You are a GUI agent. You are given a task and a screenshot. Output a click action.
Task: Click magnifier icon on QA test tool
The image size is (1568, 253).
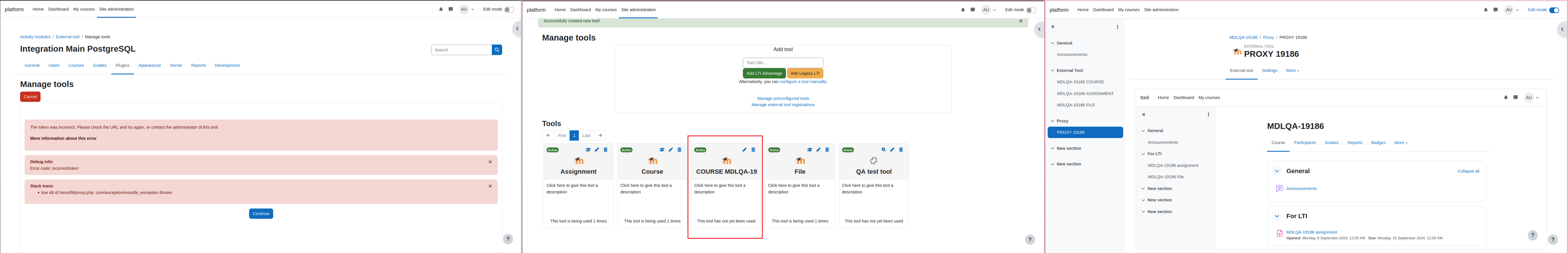[x=884, y=149]
